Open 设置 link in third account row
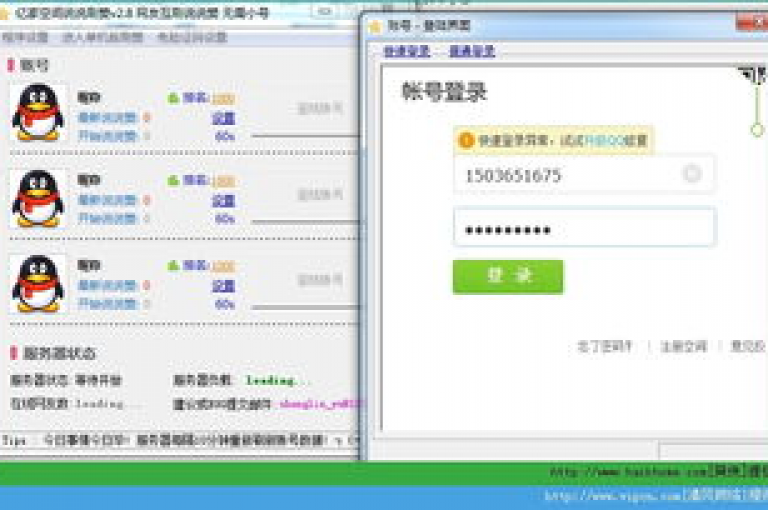 point(223,286)
